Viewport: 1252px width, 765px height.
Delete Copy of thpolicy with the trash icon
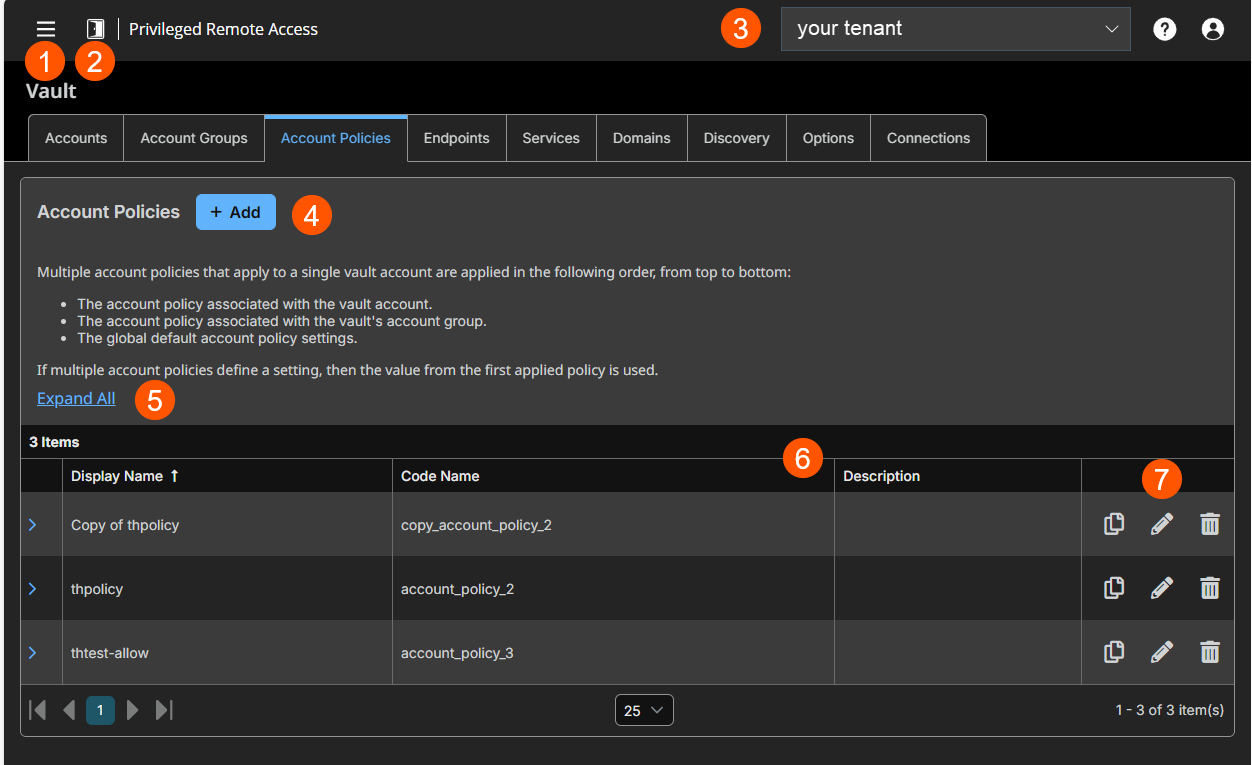1209,523
